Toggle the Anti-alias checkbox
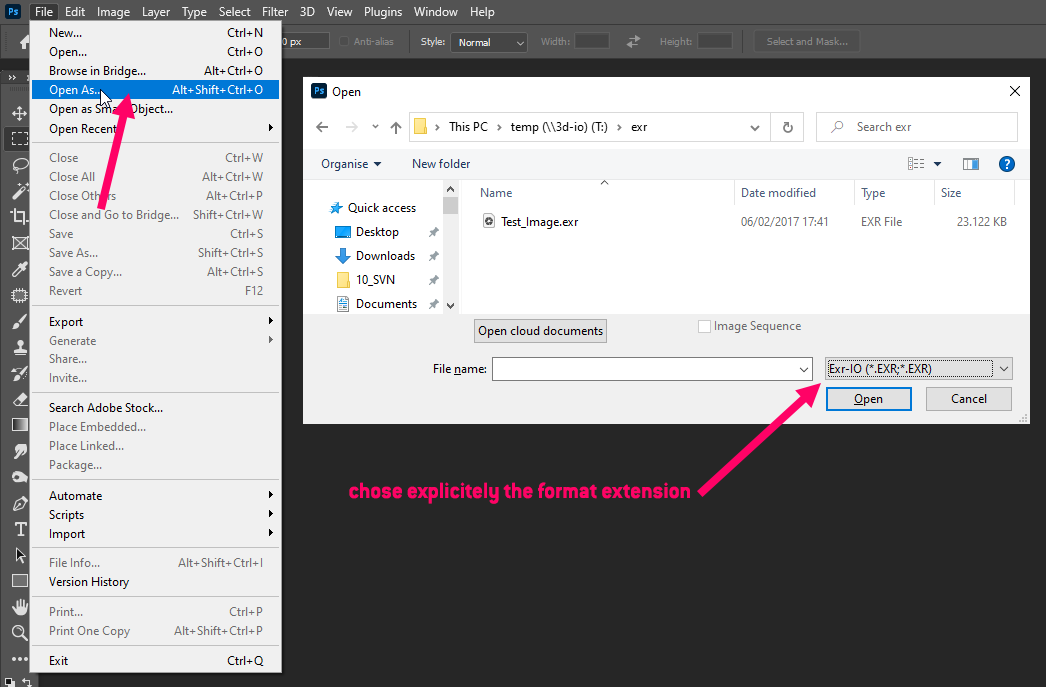The height and width of the screenshot is (687, 1046). (x=344, y=41)
